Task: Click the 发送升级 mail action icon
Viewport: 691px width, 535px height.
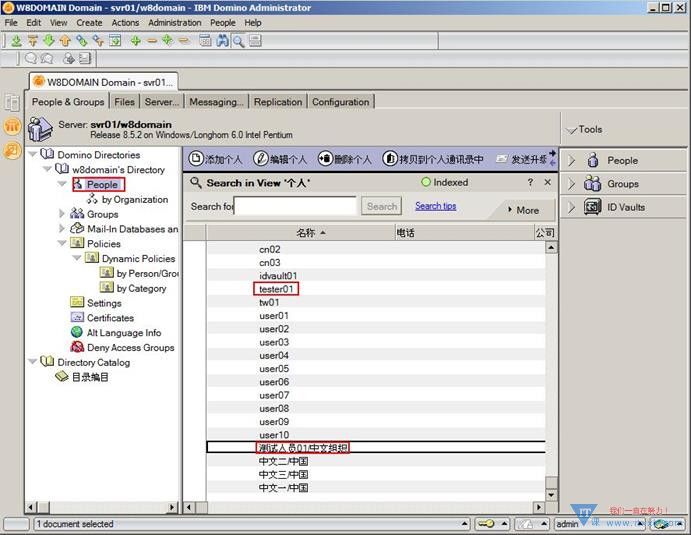Action: click(501, 159)
